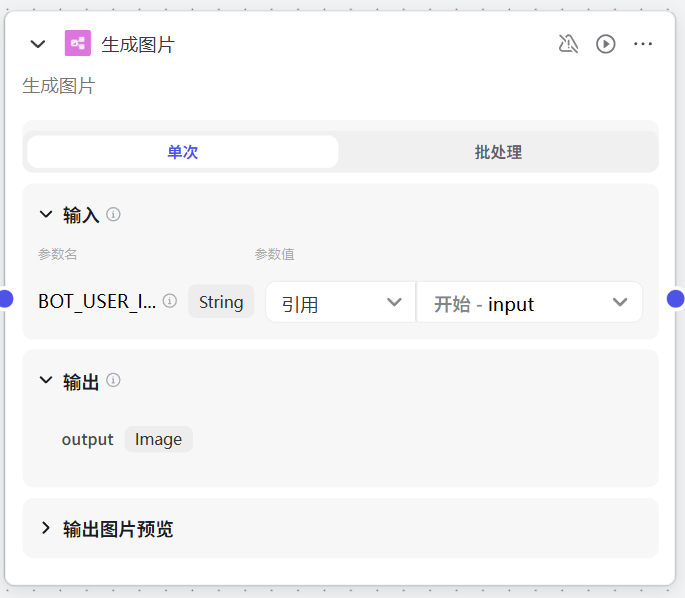Collapse the 输入 section
Viewport: 685px width, 598px height.
click(45, 214)
